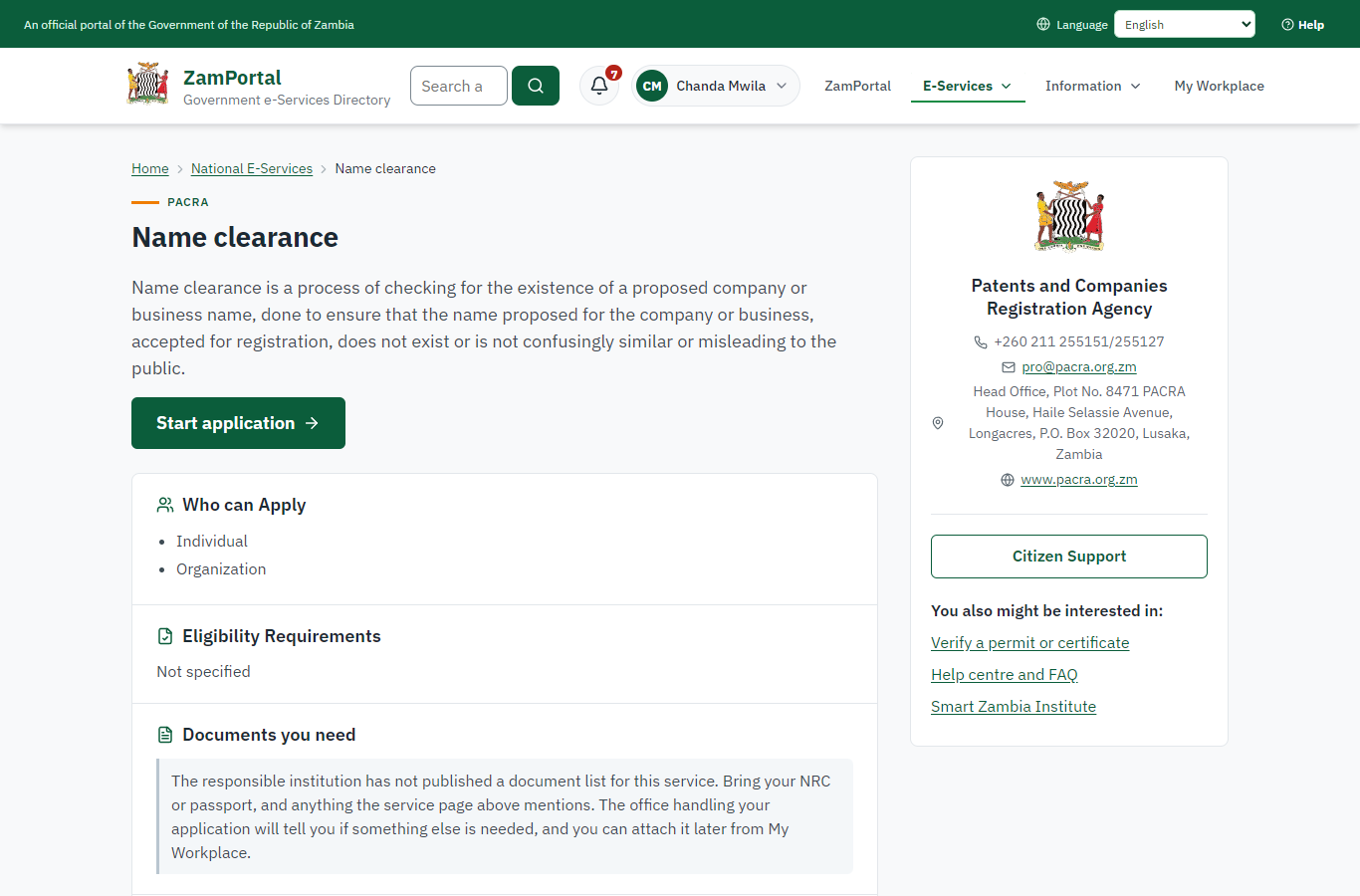Click the Who can Apply people icon
Viewport: 1360px width, 896px height.
[x=165, y=505]
